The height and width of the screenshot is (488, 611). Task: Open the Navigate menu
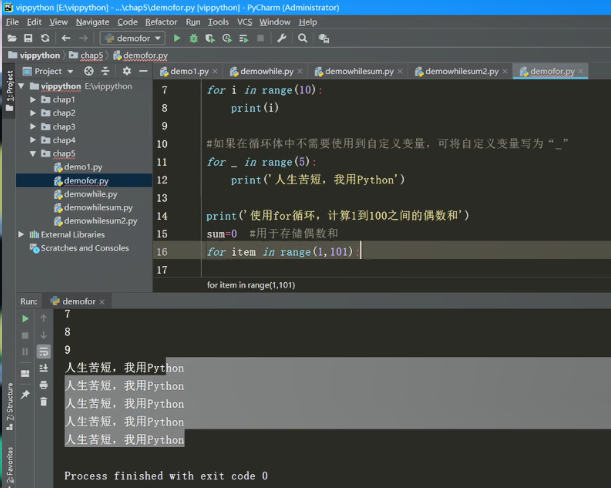point(92,22)
